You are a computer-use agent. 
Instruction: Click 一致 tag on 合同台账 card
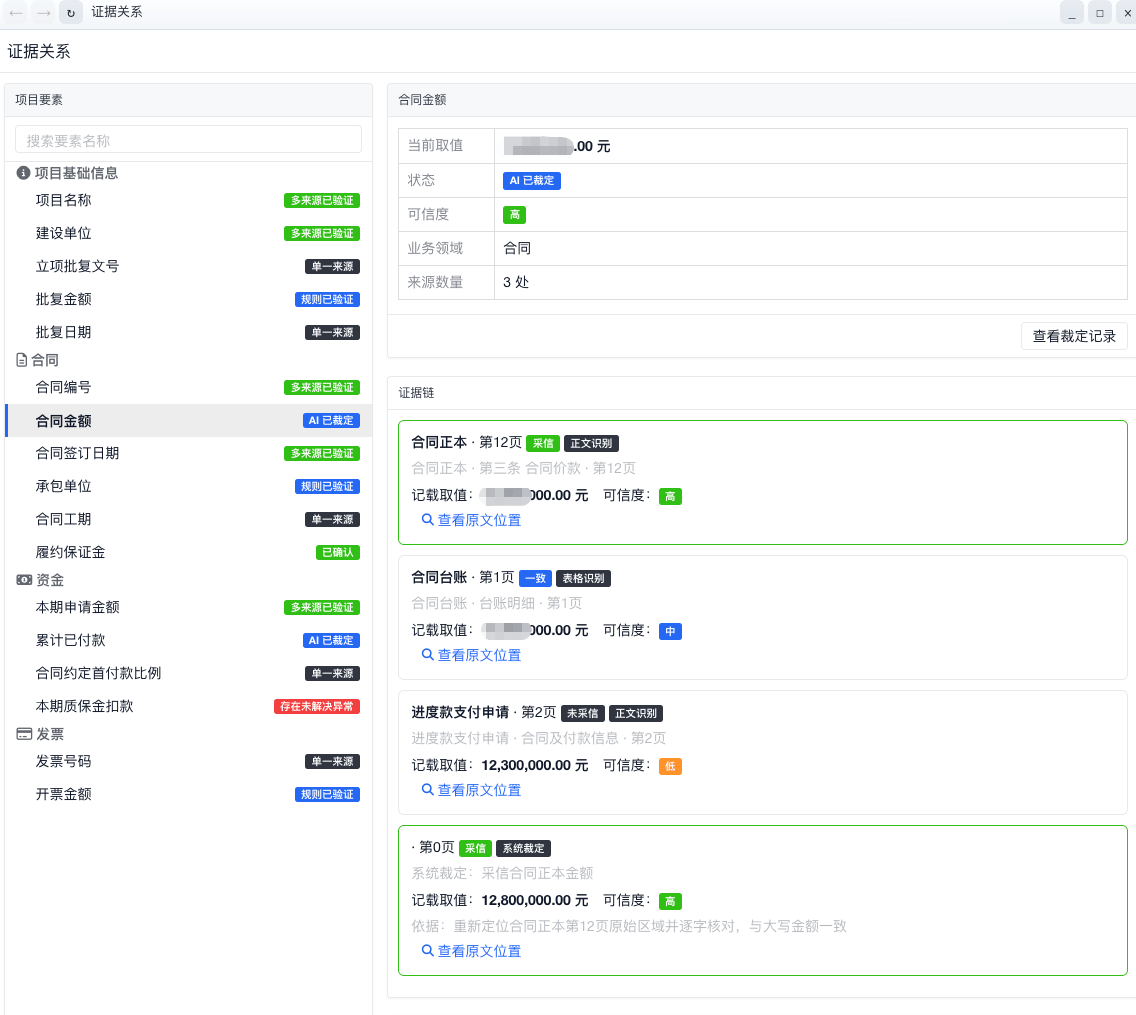click(x=535, y=578)
